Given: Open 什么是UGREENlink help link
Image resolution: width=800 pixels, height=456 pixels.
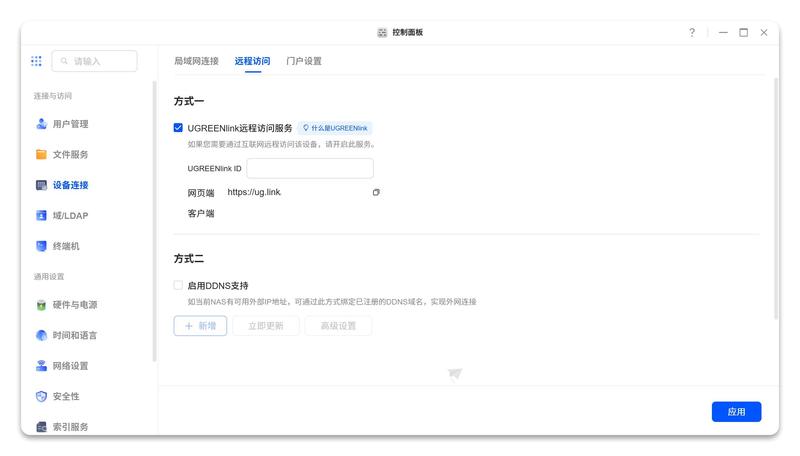Looking at the screenshot, I should [x=335, y=128].
